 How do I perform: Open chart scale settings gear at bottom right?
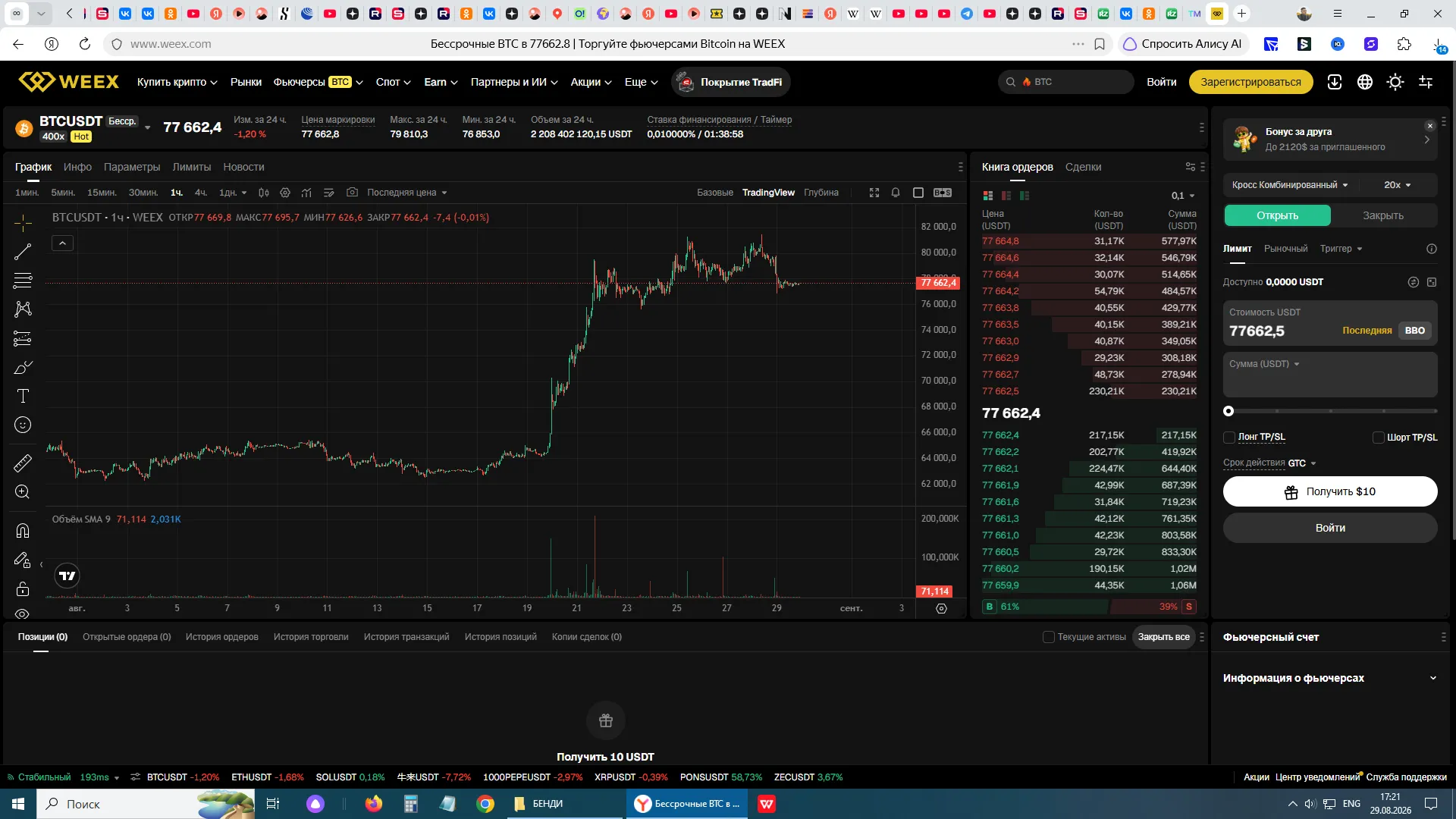941,608
